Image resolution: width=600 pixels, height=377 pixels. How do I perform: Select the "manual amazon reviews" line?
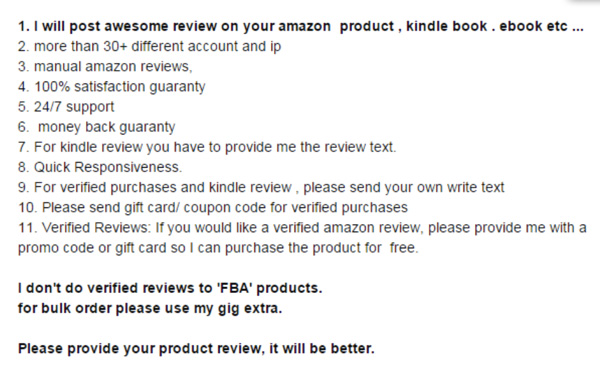(105, 67)
